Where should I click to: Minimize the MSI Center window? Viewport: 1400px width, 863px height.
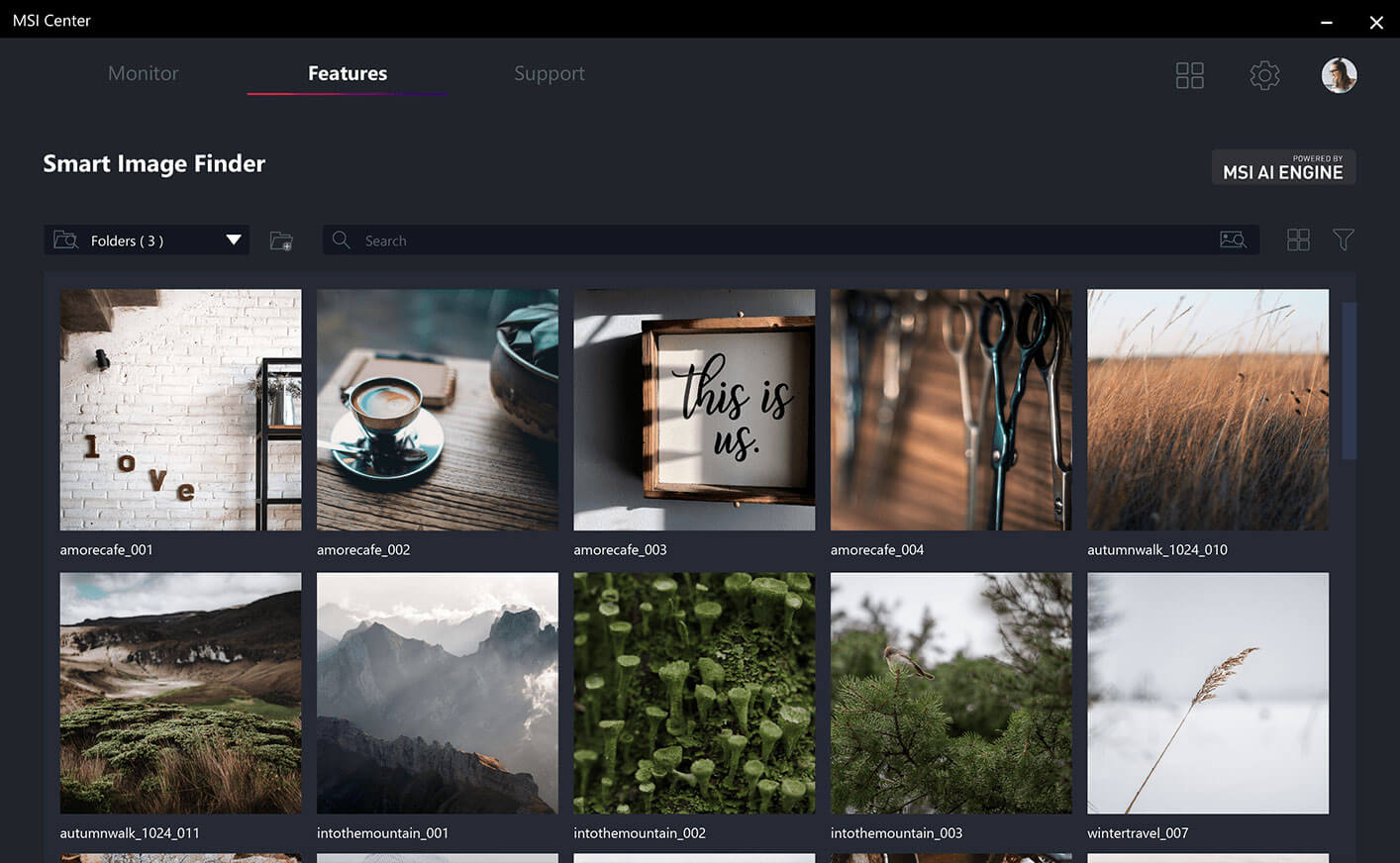1326,22
